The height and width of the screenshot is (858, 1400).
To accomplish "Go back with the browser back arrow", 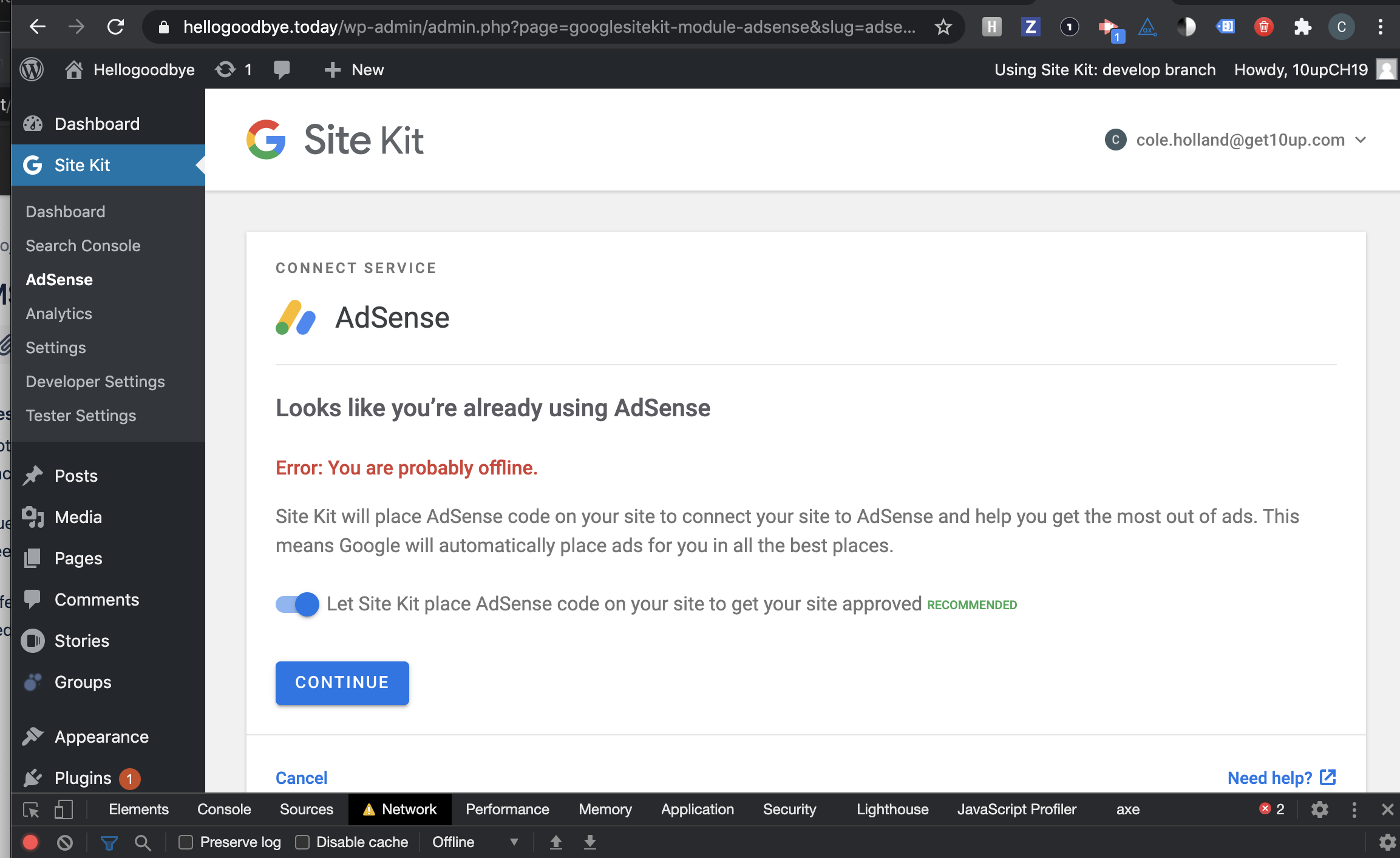I will tap(38, 27).
